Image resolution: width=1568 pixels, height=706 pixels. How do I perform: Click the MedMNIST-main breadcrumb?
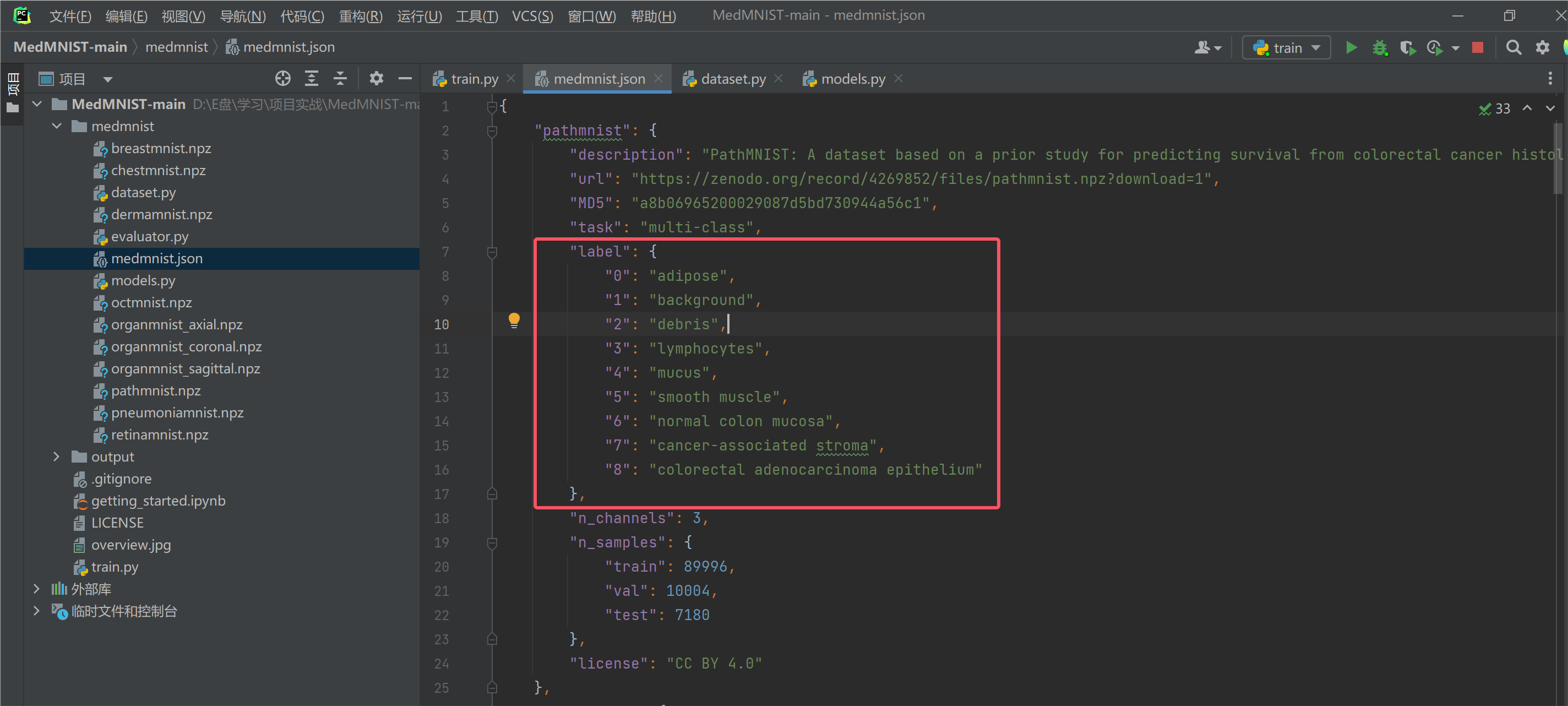(x=70, y=47)
